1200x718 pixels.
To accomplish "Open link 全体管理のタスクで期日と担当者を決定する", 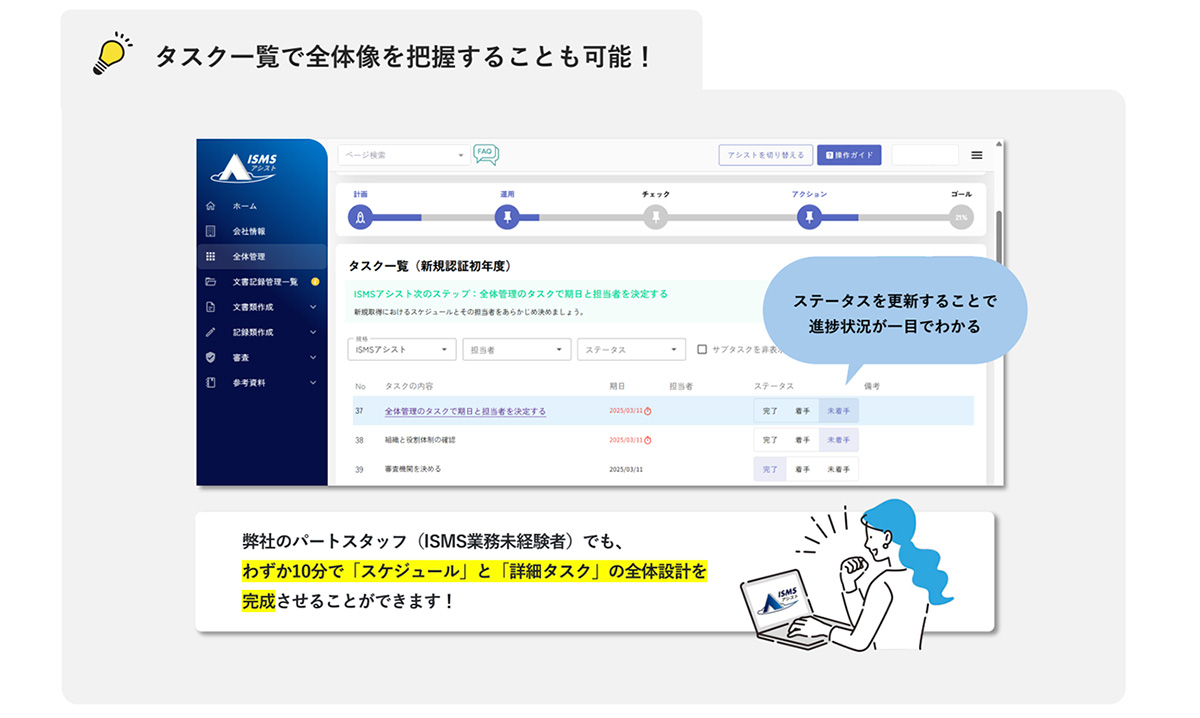I will coord(465,411).
